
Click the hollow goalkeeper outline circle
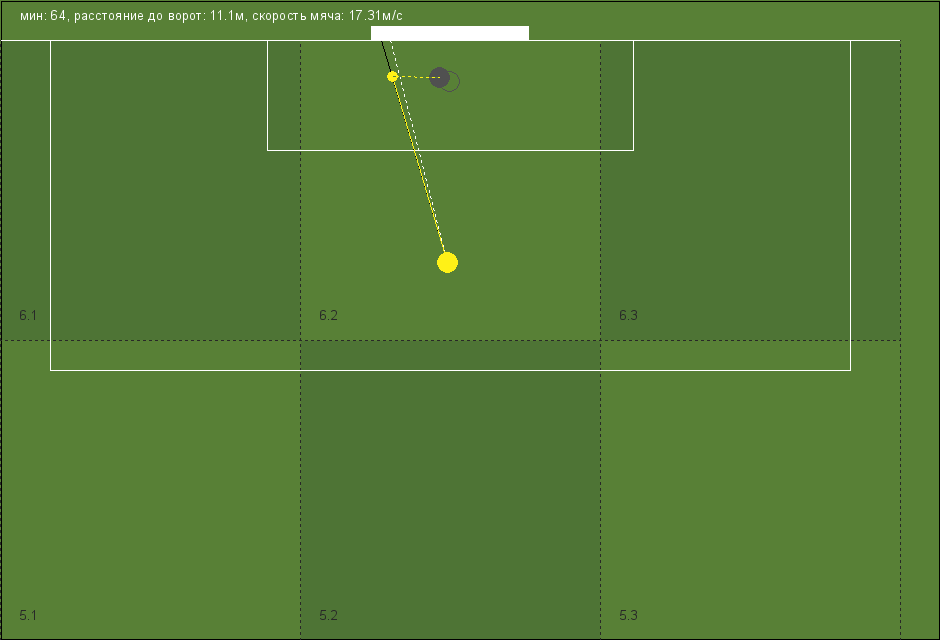[451, 81]
